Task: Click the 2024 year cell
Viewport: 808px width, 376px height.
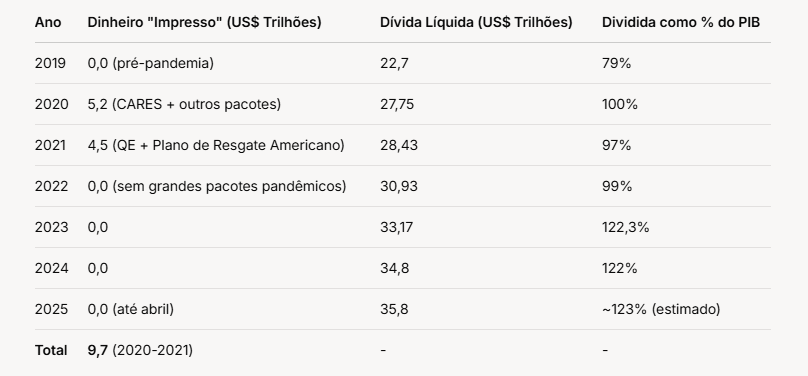Action: [52, 268]
